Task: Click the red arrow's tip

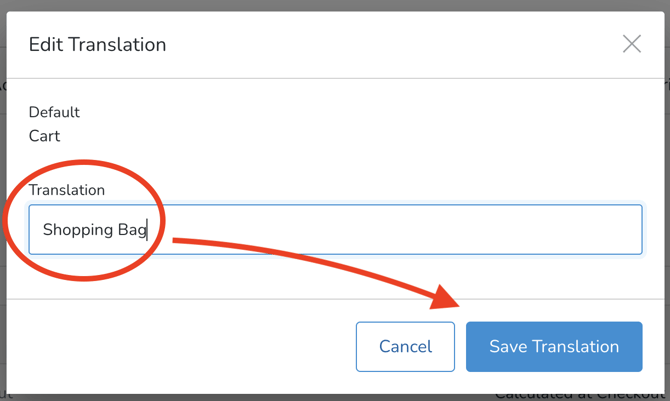Action: (458, 300)
